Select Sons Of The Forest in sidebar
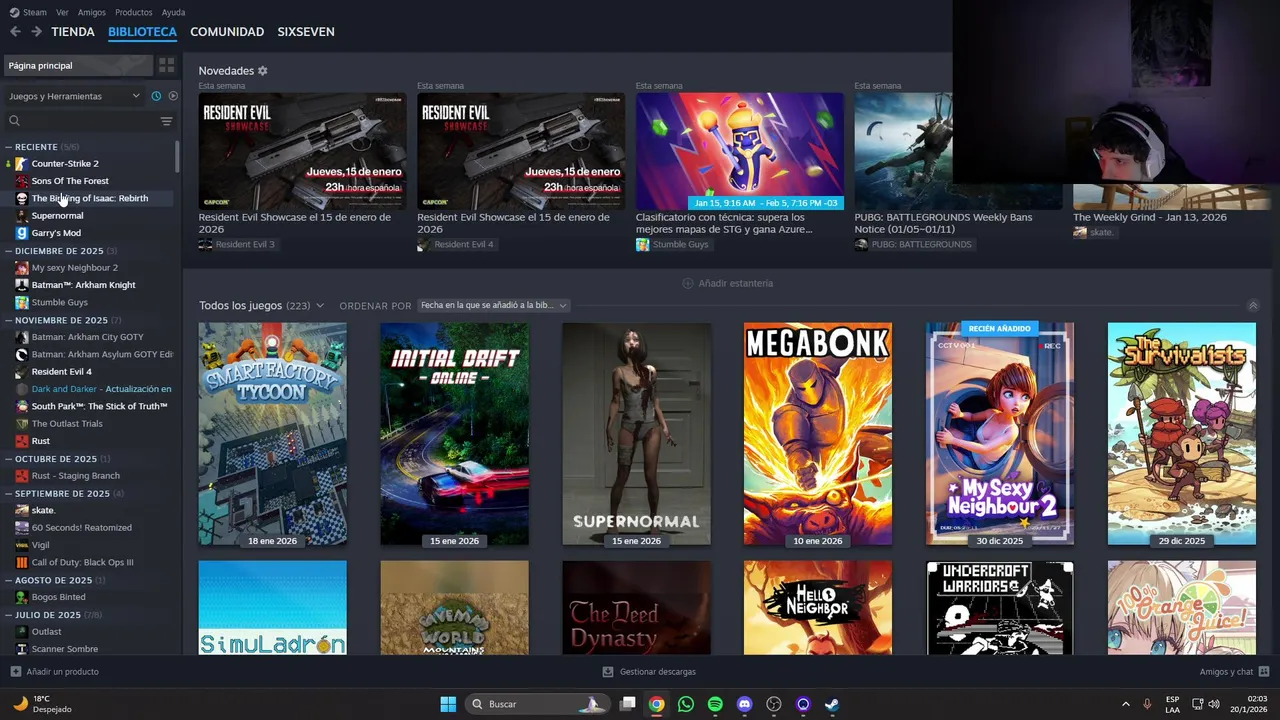Viewport: 1280px width, 720px height. pyautogui.click(x=70, y=181)
